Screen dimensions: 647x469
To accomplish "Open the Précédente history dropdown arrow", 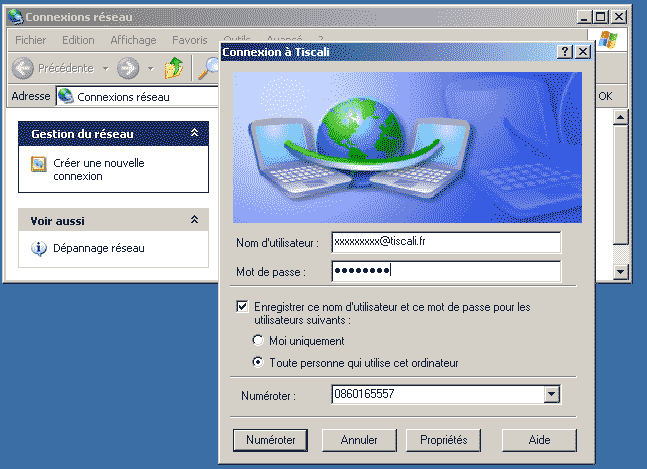I will click(x=106, y=68).
